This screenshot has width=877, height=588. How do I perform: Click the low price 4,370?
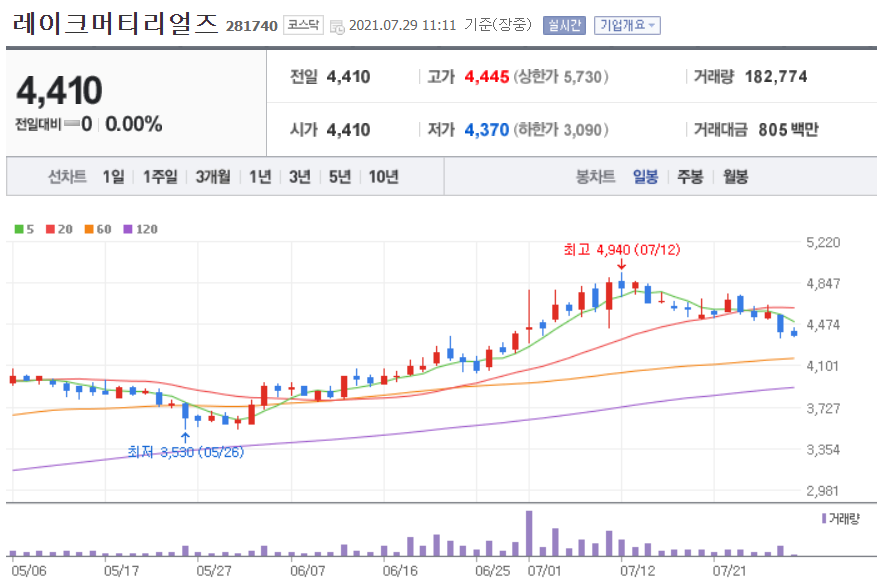tap(487, 130)
